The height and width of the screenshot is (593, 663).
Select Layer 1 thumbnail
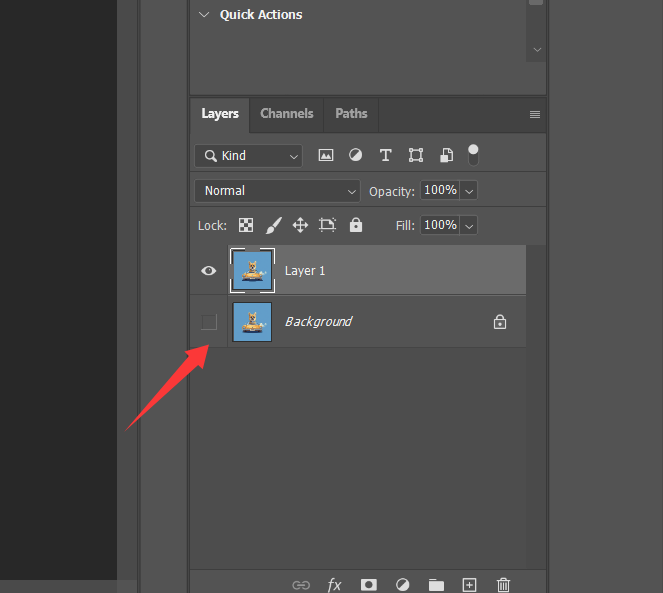[252, 271]
